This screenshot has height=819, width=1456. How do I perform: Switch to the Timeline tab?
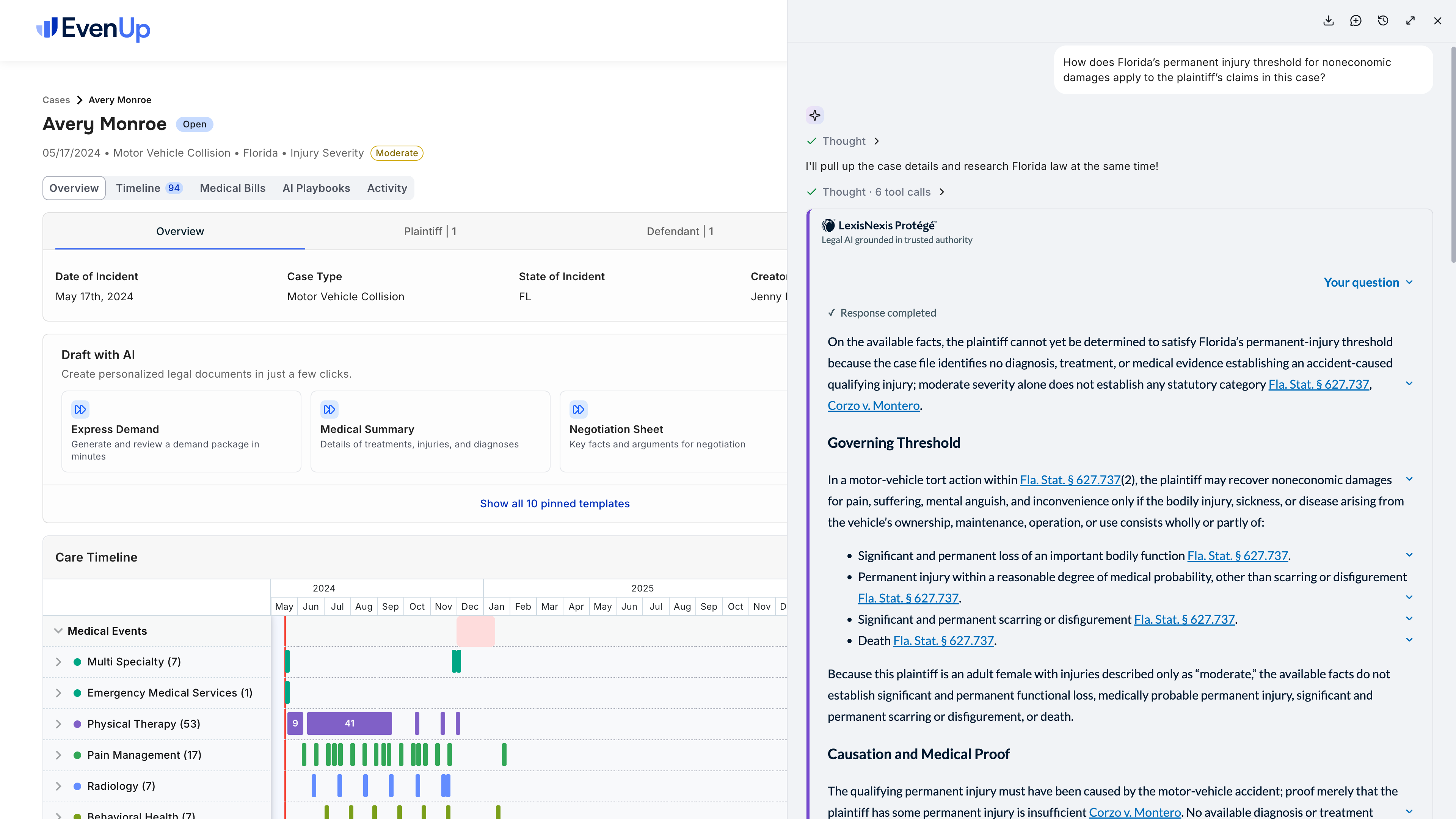tap(149, 188)
